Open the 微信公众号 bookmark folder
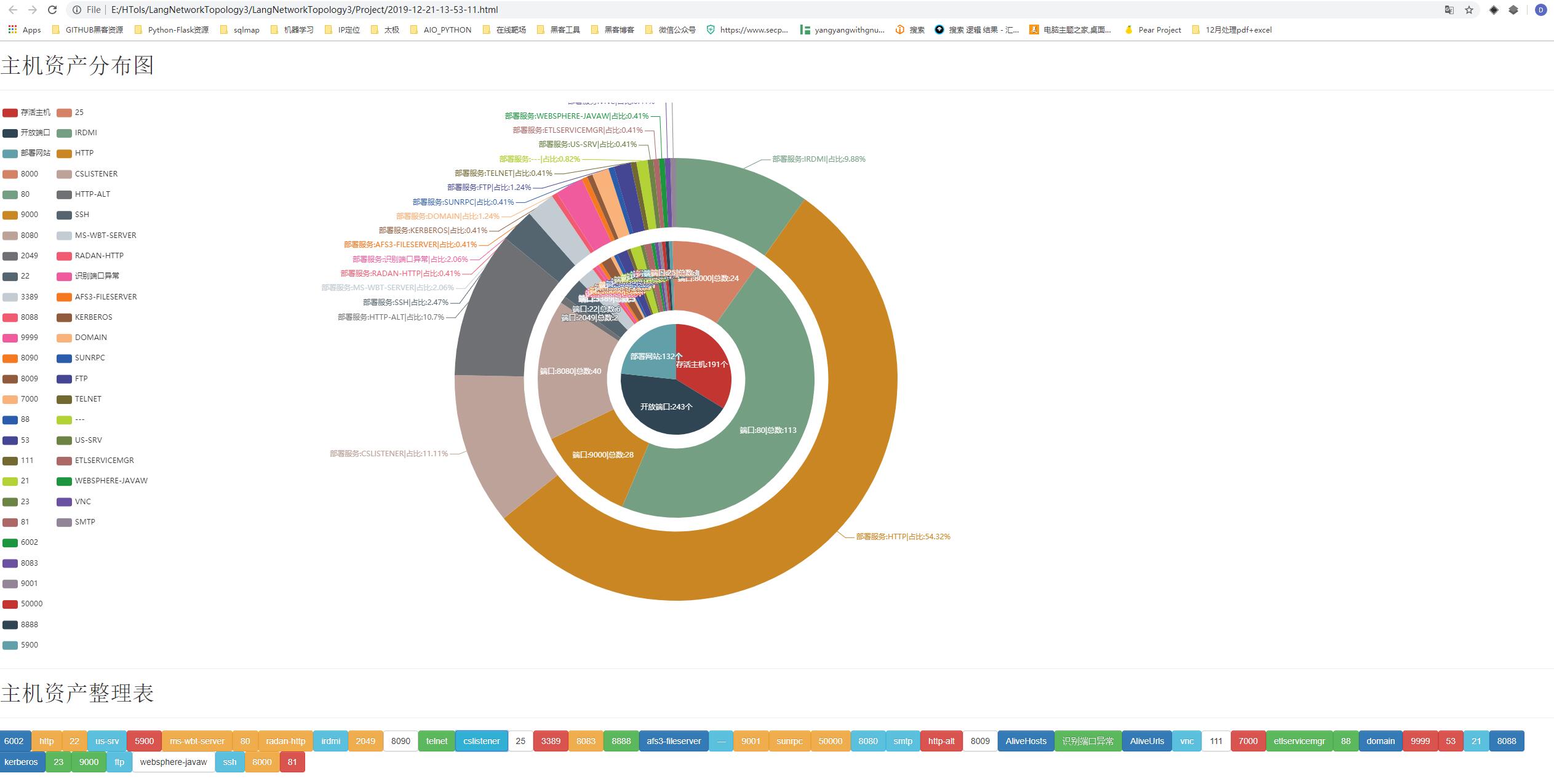This screenshot has width=1554, height=784. (671, 30)
